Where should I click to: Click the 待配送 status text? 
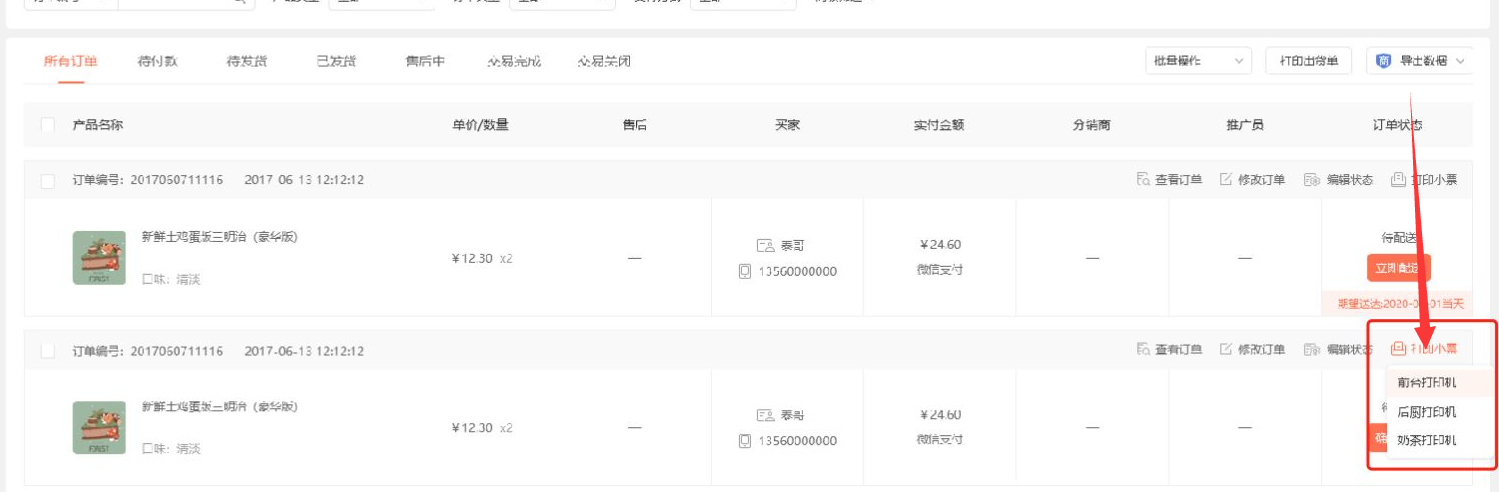[1399, 238]
